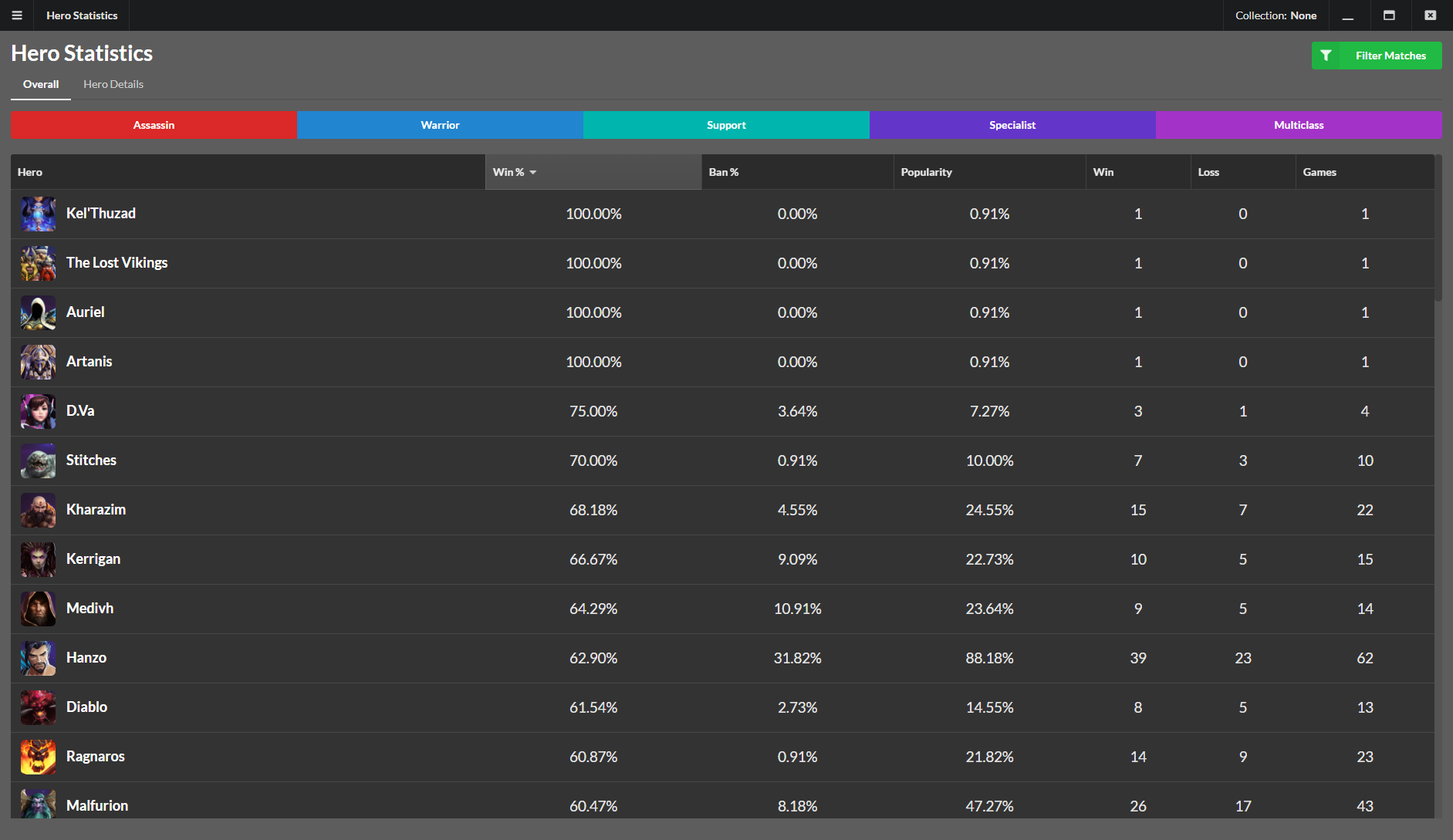The height and width of the screenshot is (840, 1453).
Task: Click Kerrigan's 22.73% popularity value
Action: click(989, 559)
